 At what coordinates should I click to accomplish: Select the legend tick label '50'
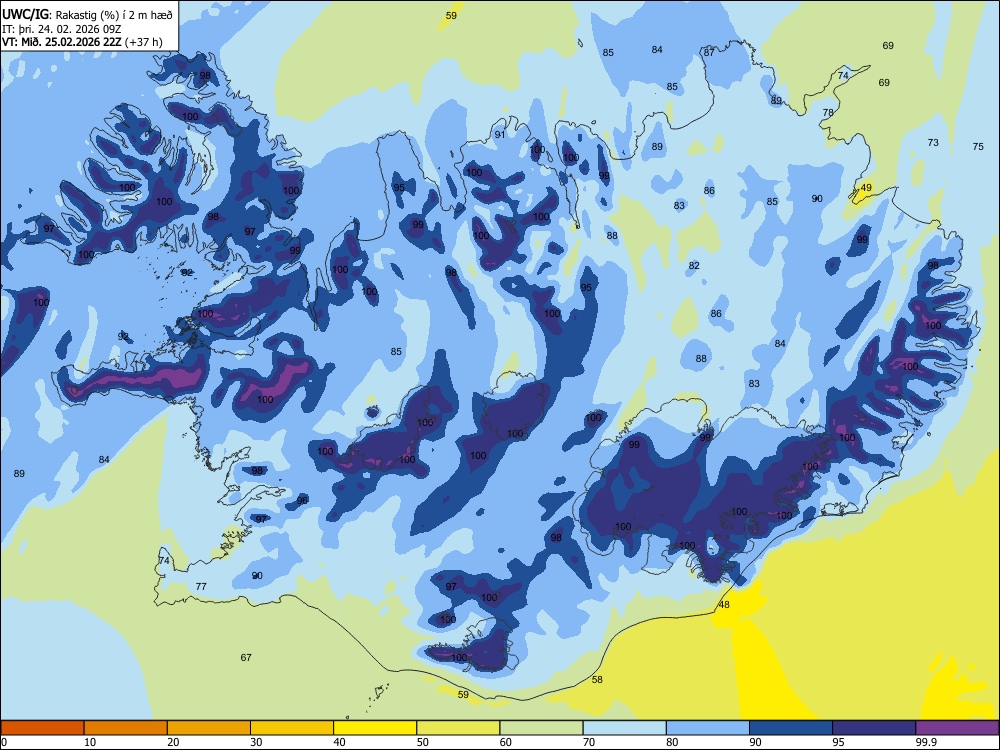[422, 742]
